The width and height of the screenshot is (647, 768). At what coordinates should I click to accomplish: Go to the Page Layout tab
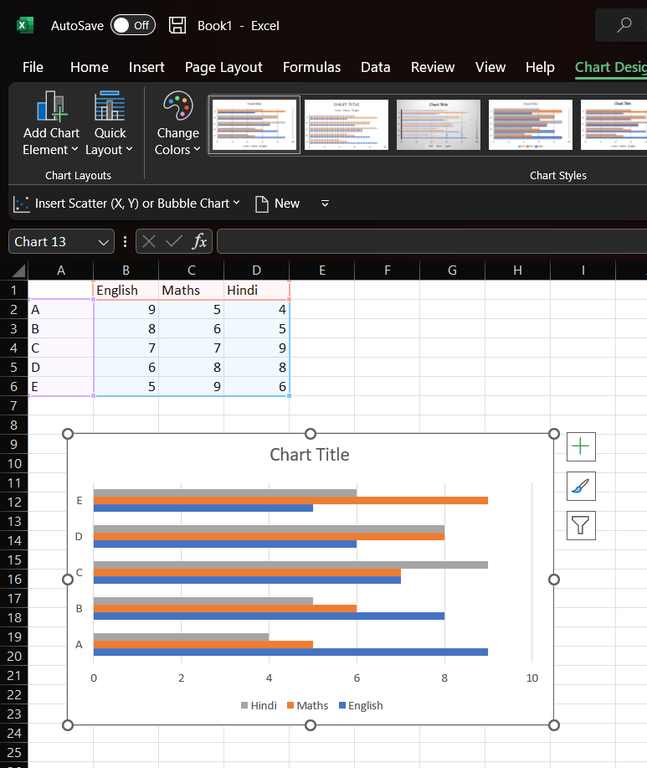coord(223,67)
